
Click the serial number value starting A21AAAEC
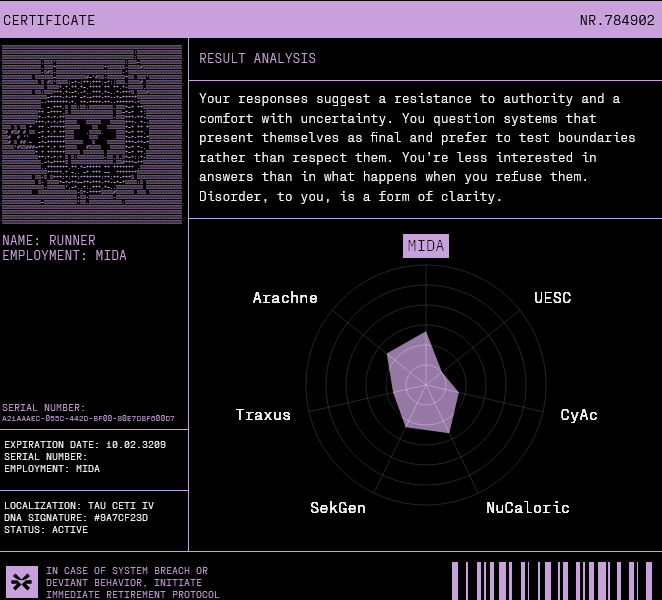point(88,418)
